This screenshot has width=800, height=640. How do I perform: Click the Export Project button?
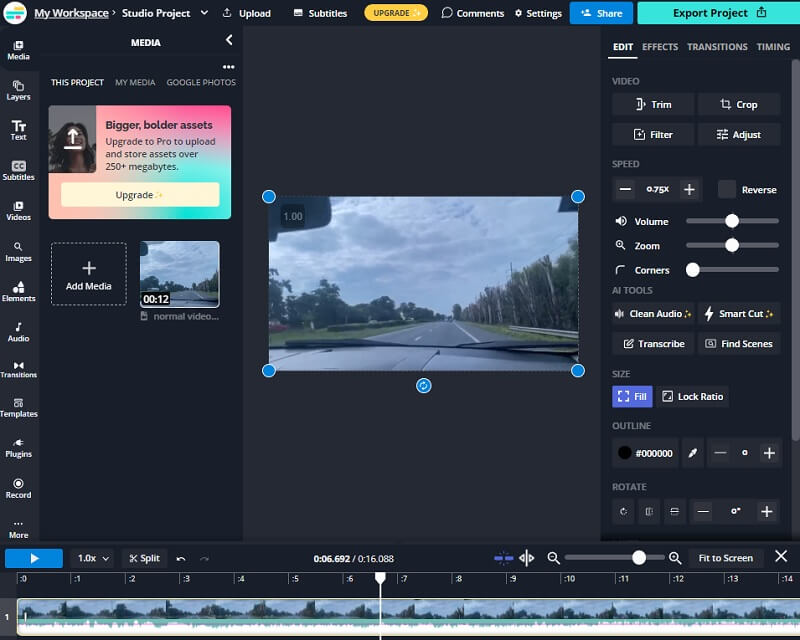[x=718, y=13]
